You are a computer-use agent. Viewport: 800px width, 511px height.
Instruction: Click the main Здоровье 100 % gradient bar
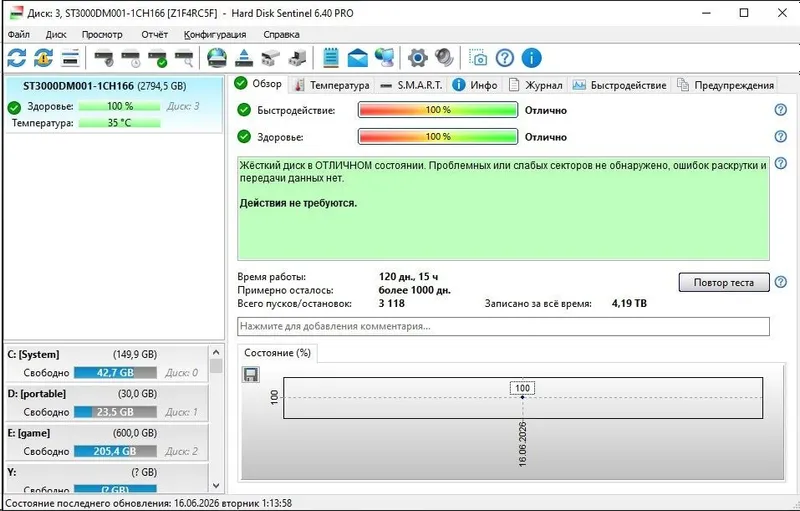click(x=438, y=137)
